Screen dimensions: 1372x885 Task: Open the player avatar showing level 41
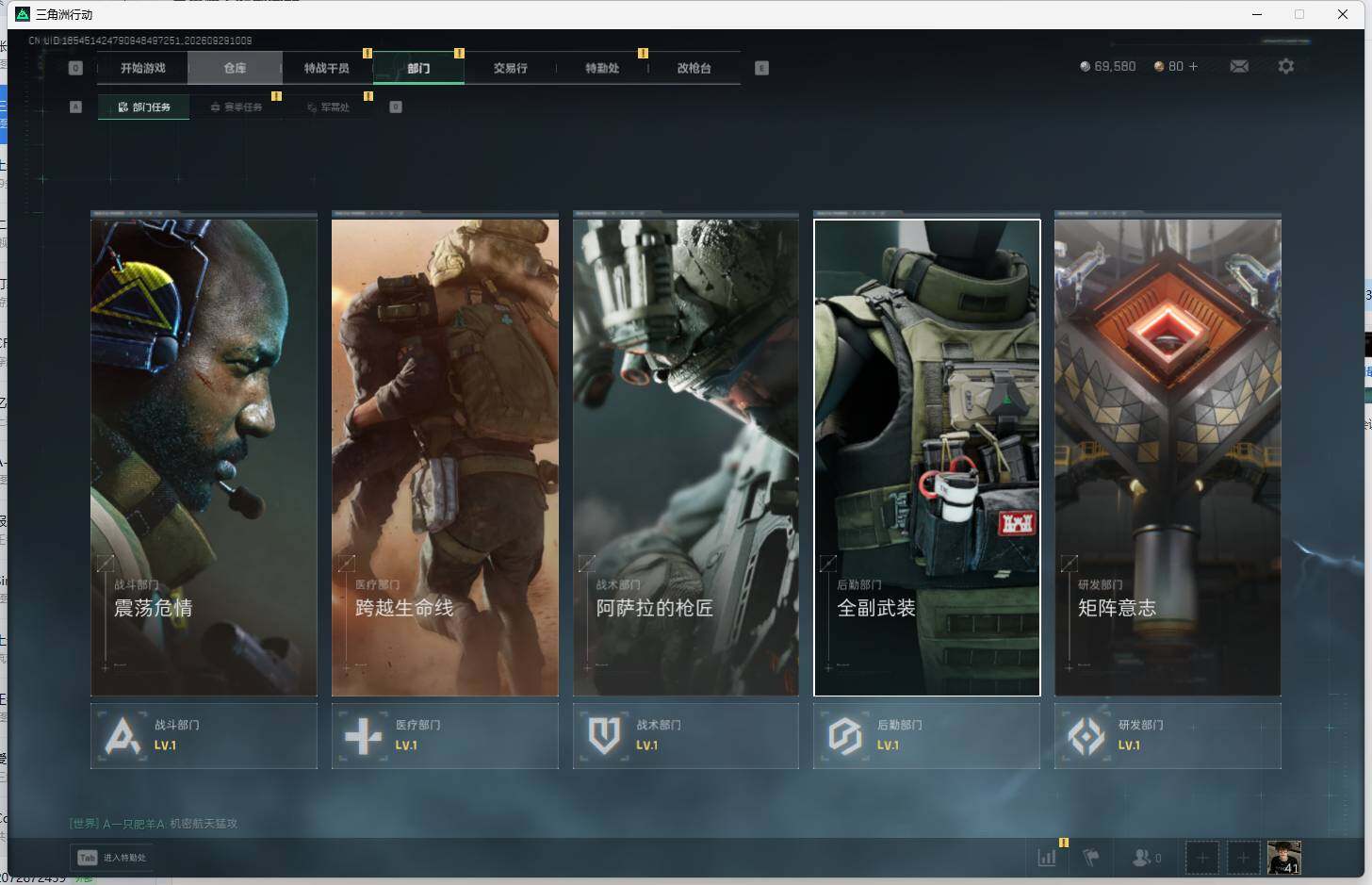pyautogui.click(x=1284, y=858)
